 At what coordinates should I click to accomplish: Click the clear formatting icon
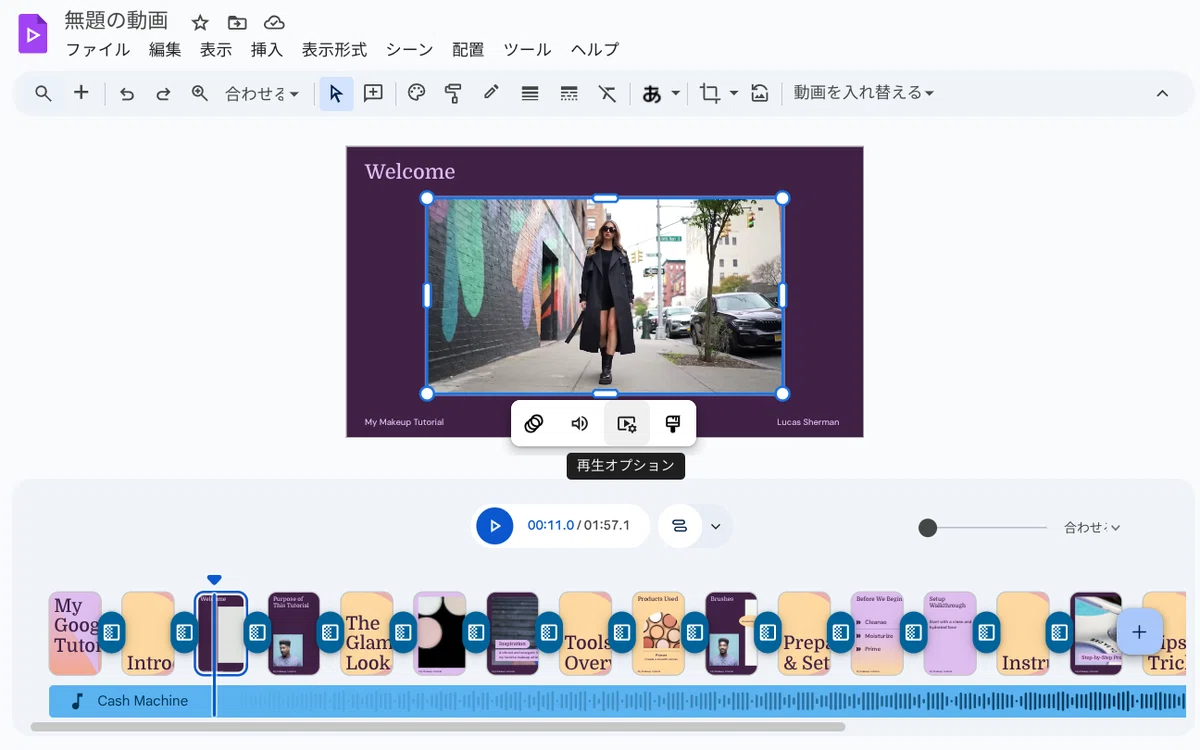click(607, 93)
